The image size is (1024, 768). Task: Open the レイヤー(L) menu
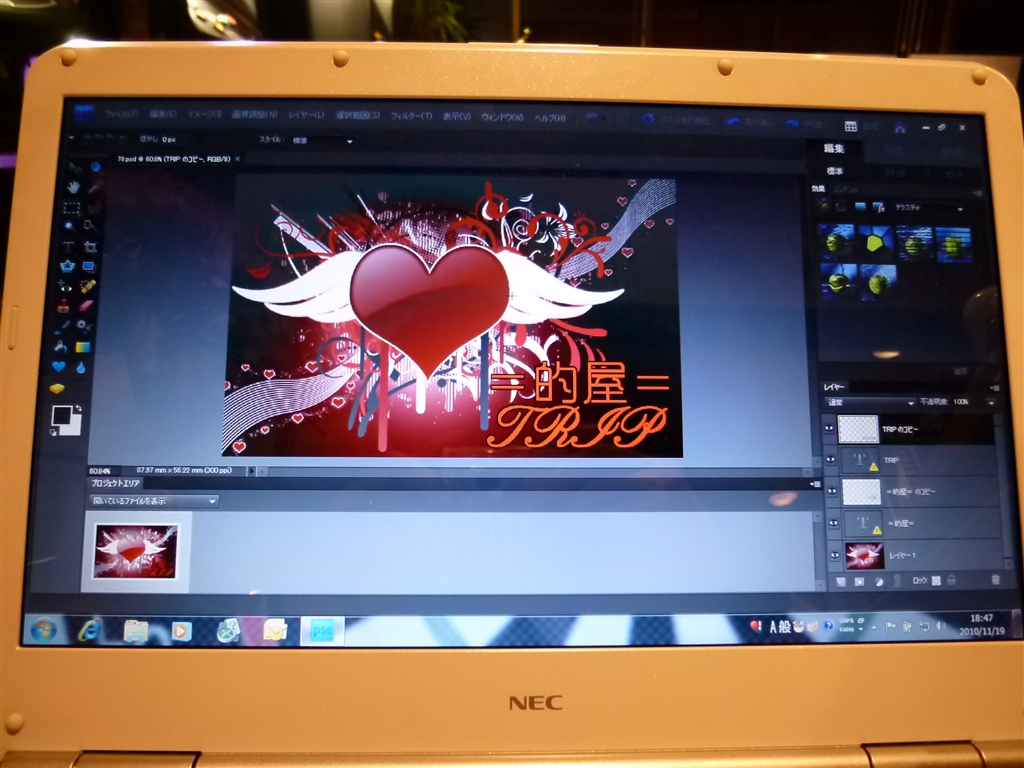(306, 115)
